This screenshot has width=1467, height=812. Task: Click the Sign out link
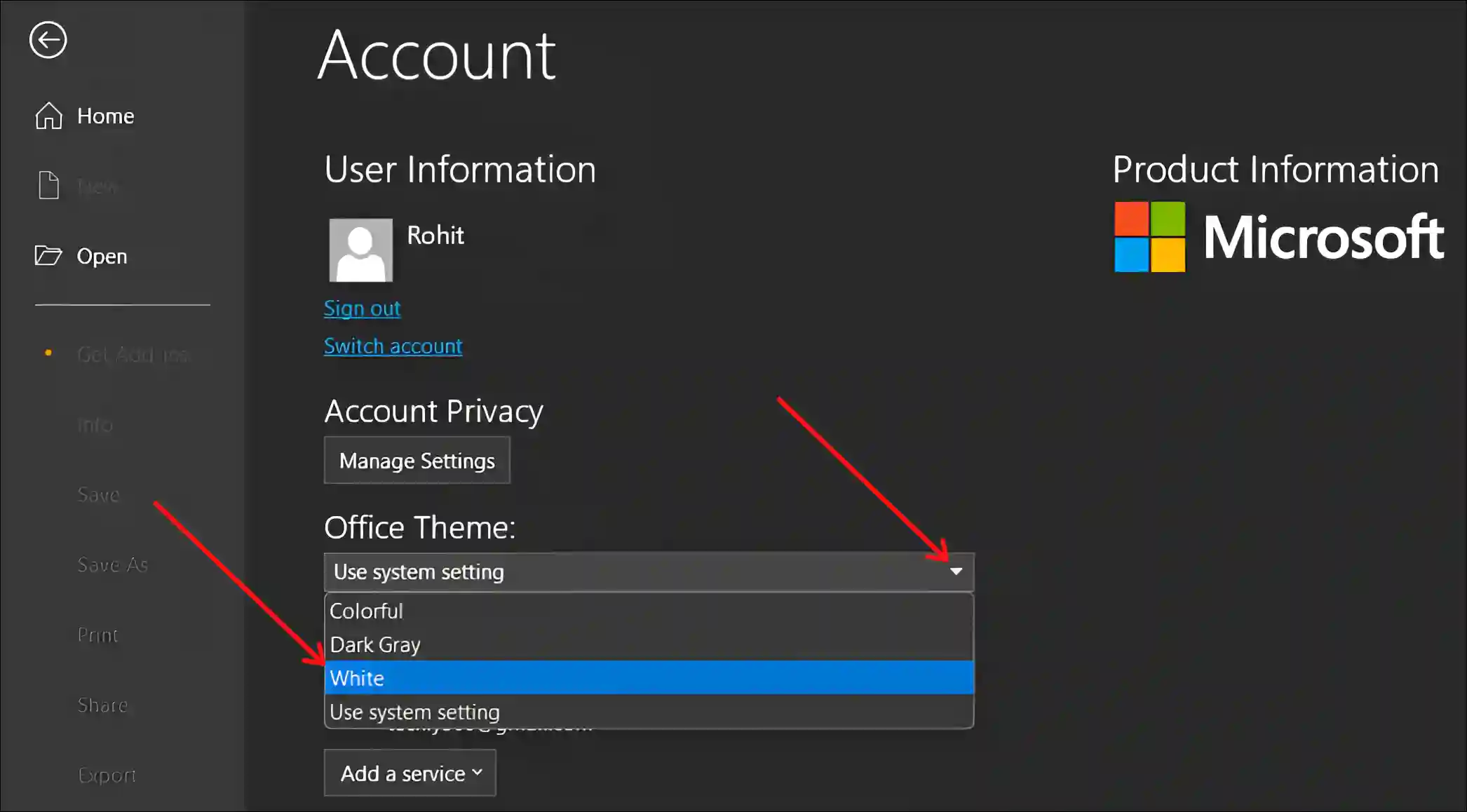tap(362, 308)
